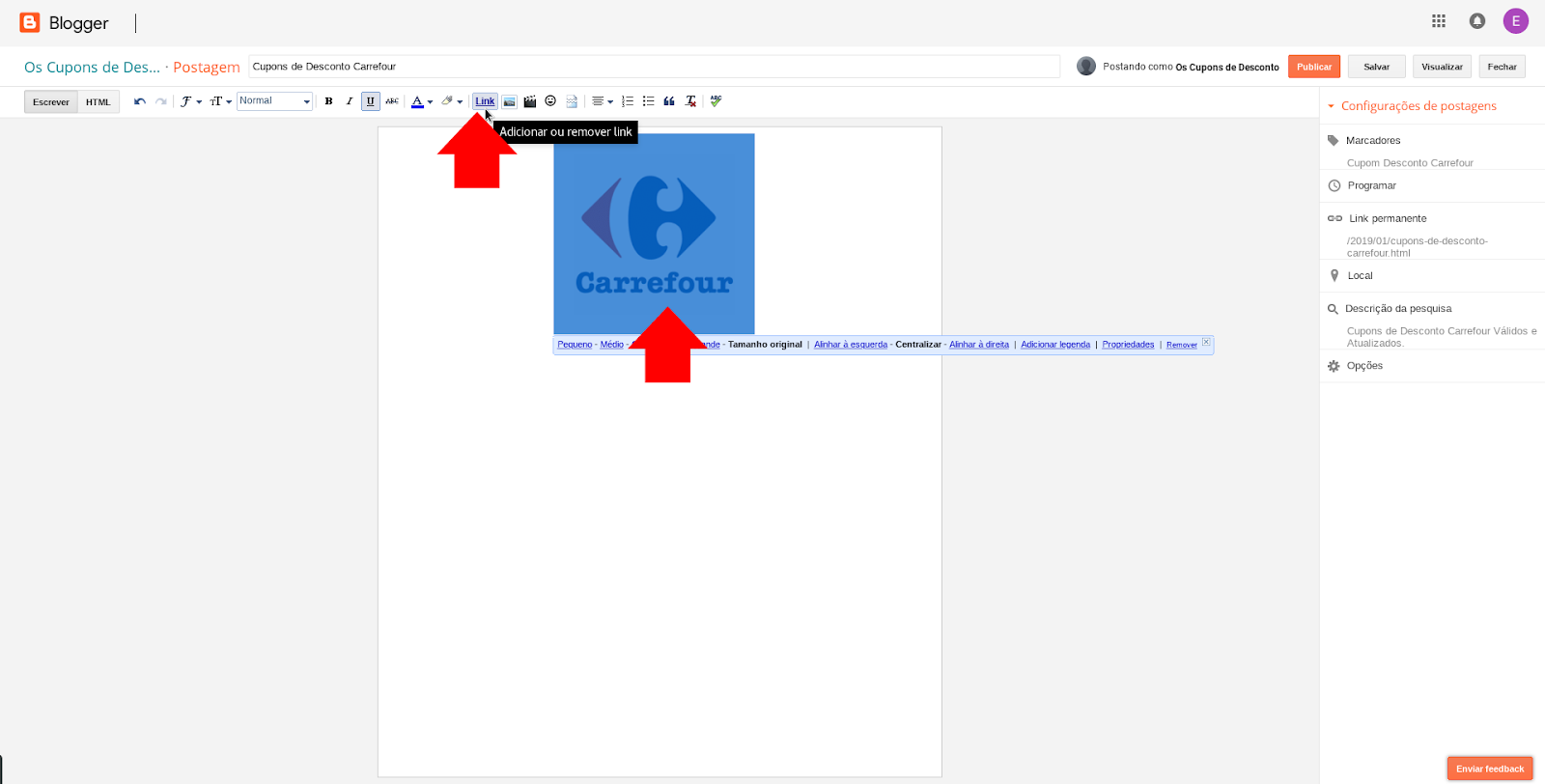Insert special characters with the smiley icon
The image size is (1545, 784).
[550, 101]
